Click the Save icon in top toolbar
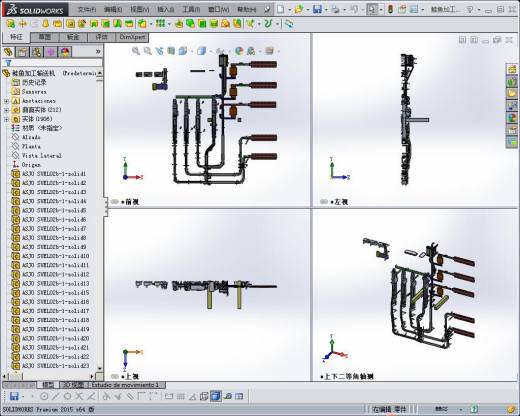This screenshot has height=416, width=520. pos(317,9)
